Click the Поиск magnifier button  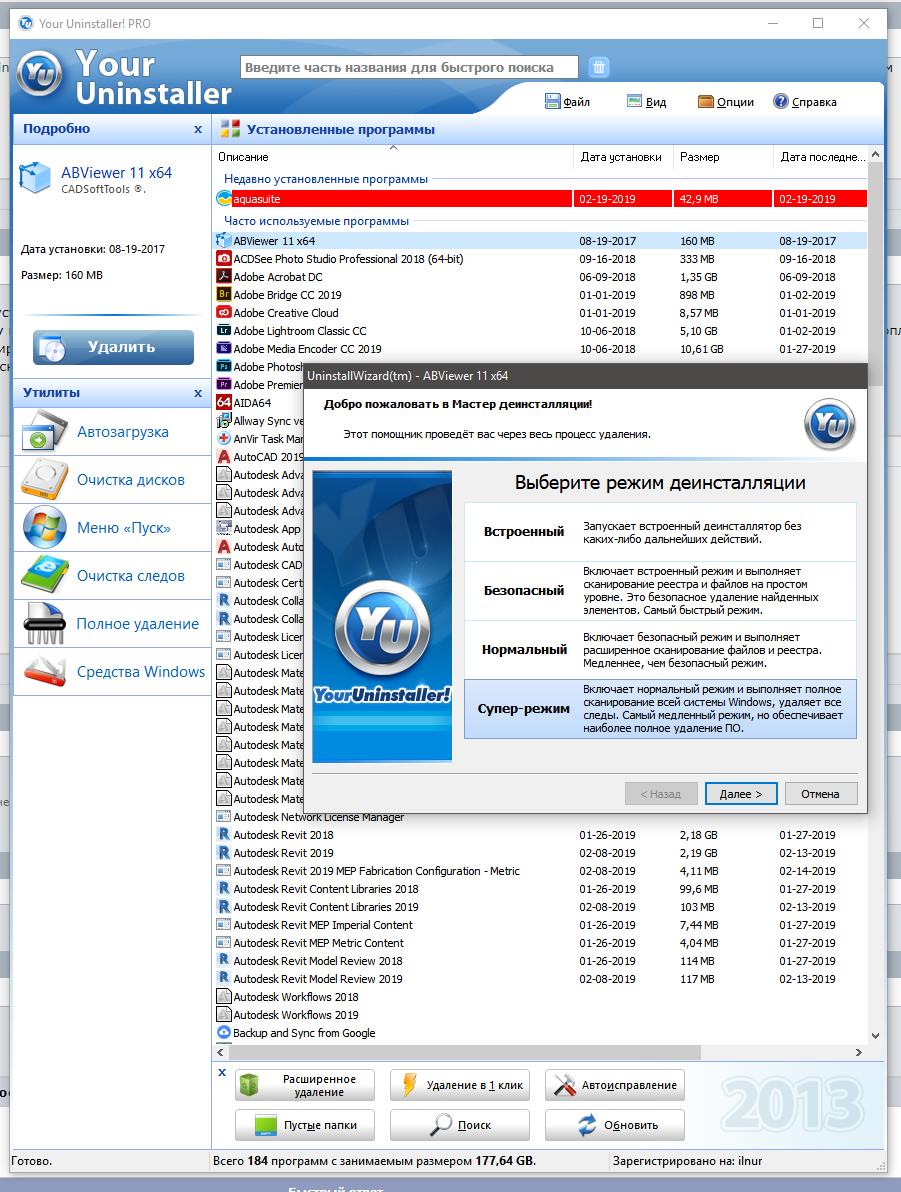[x=460, y=1125]
